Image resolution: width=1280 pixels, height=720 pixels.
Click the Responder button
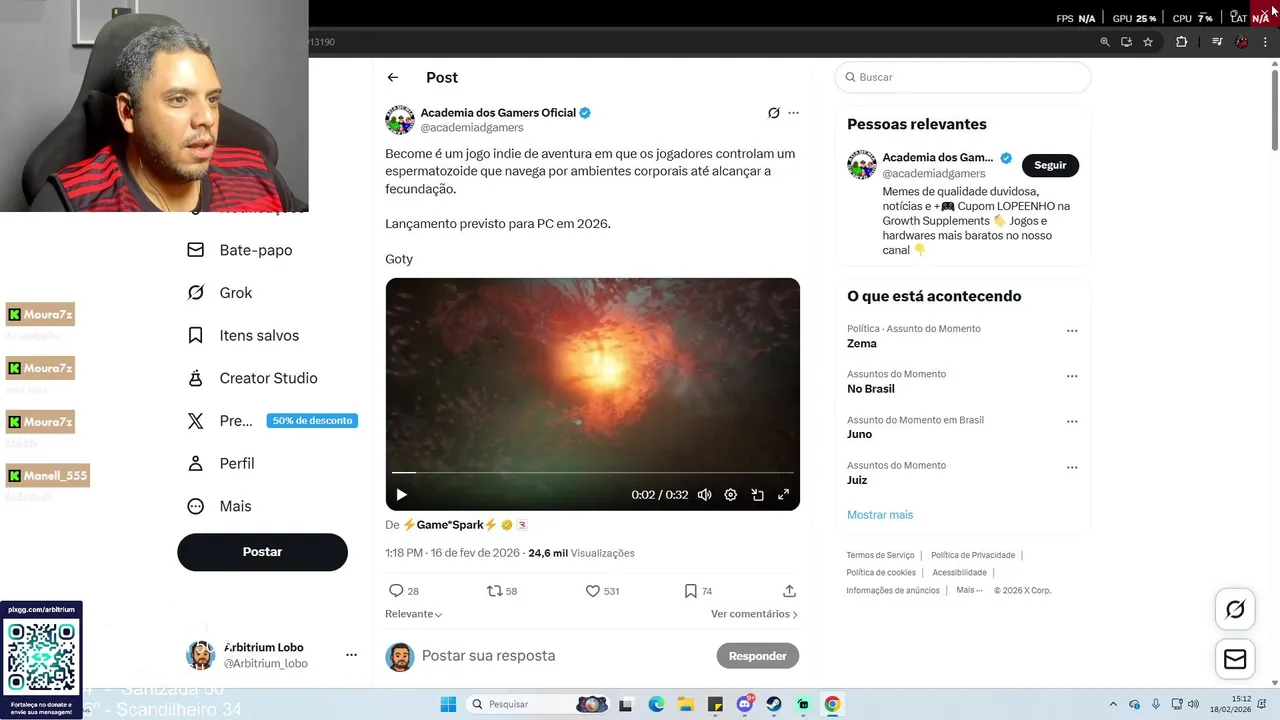click(x=757, y=656)
